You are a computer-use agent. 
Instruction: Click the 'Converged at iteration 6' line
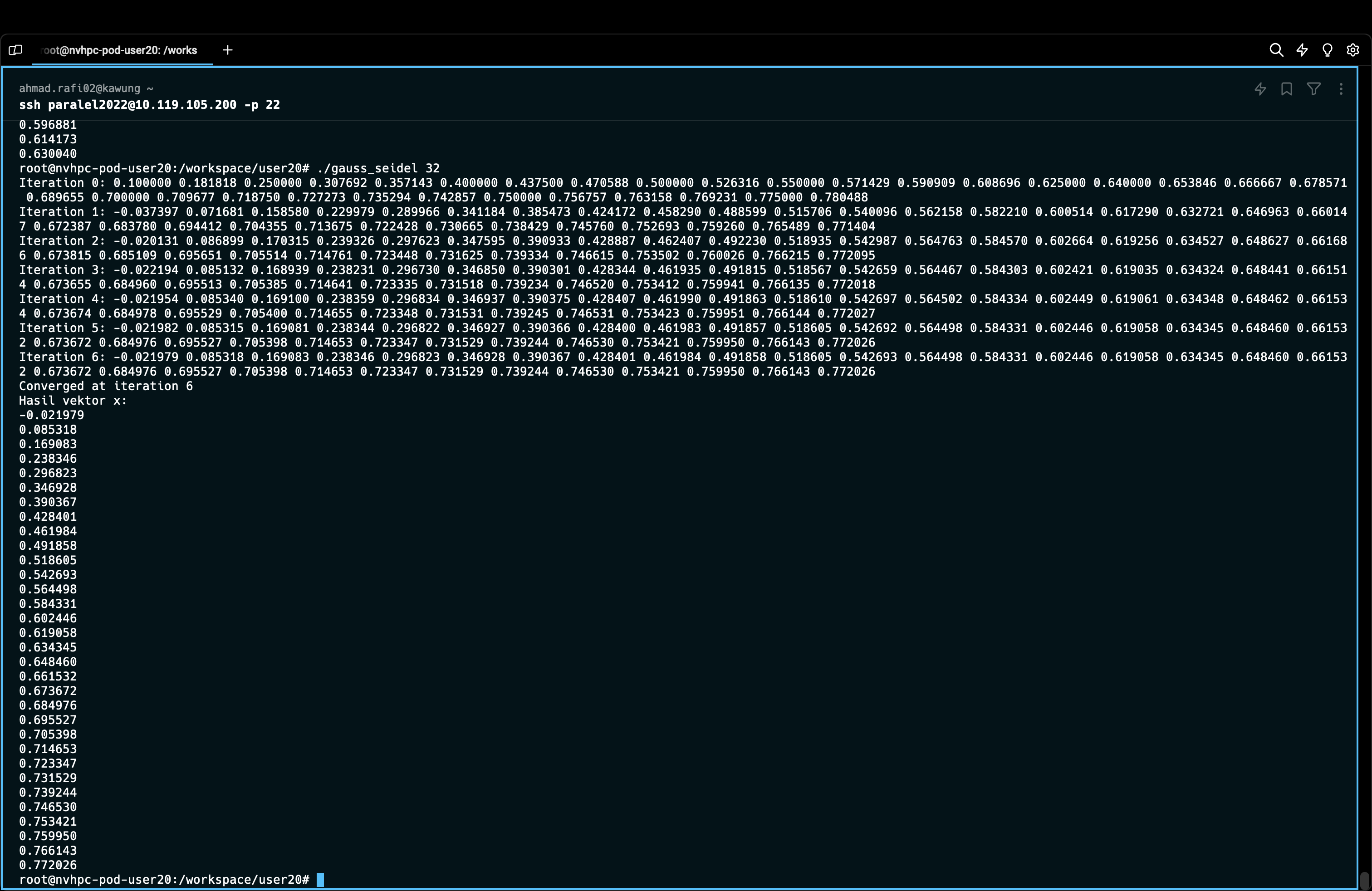tap(106, 386)
